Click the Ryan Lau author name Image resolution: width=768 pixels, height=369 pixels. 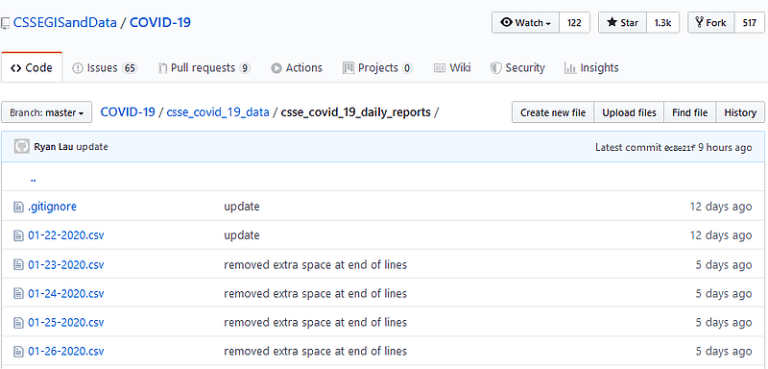point(53,147)
